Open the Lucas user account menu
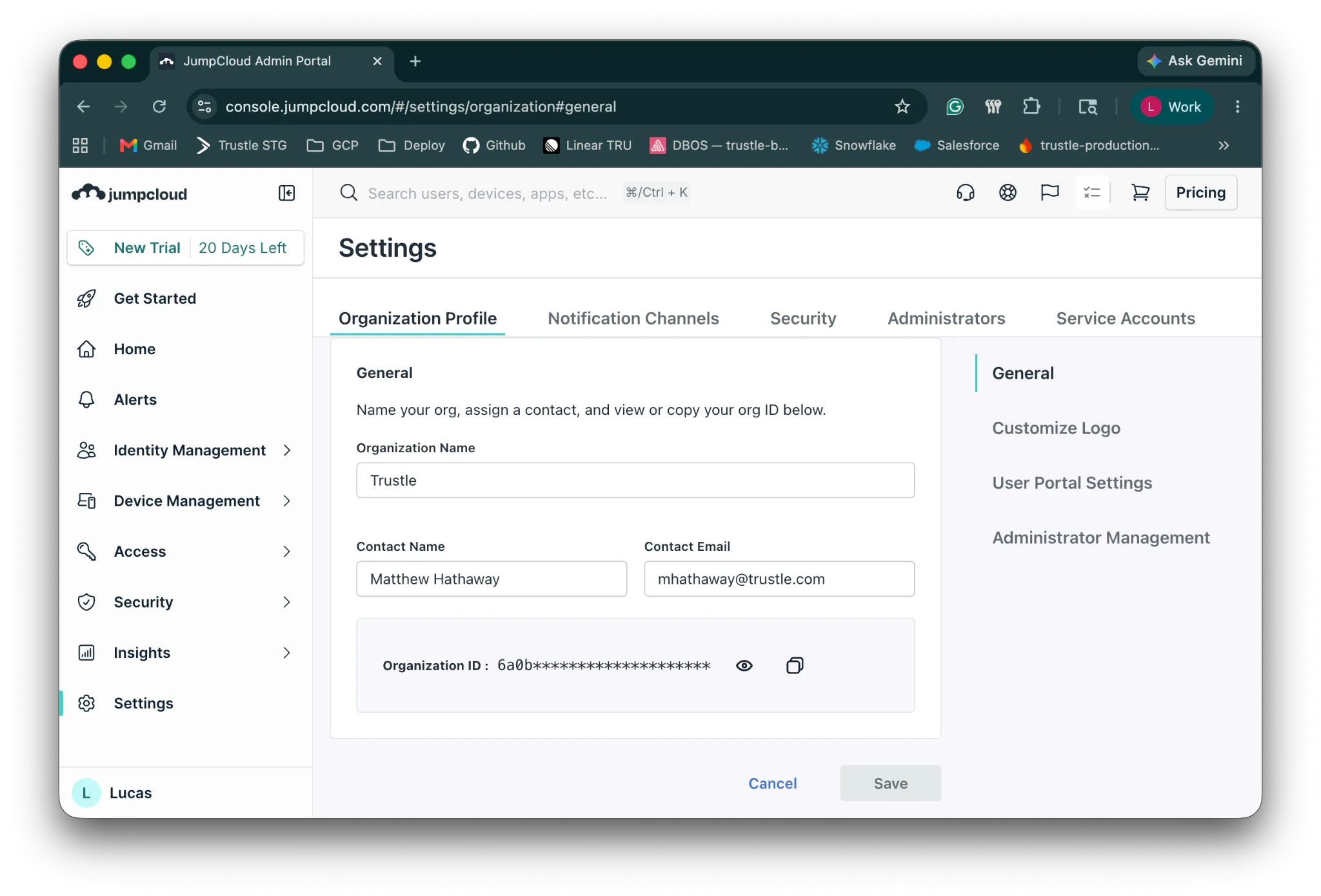This screenshot has height=896, width=1321. point(112,793)
